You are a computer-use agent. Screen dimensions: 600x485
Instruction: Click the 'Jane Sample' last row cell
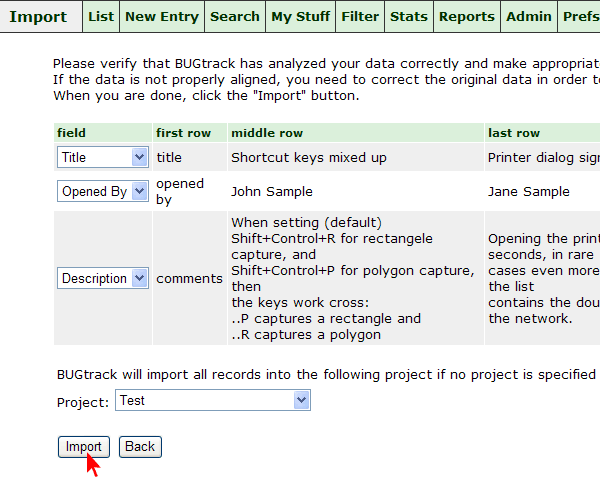529,191
